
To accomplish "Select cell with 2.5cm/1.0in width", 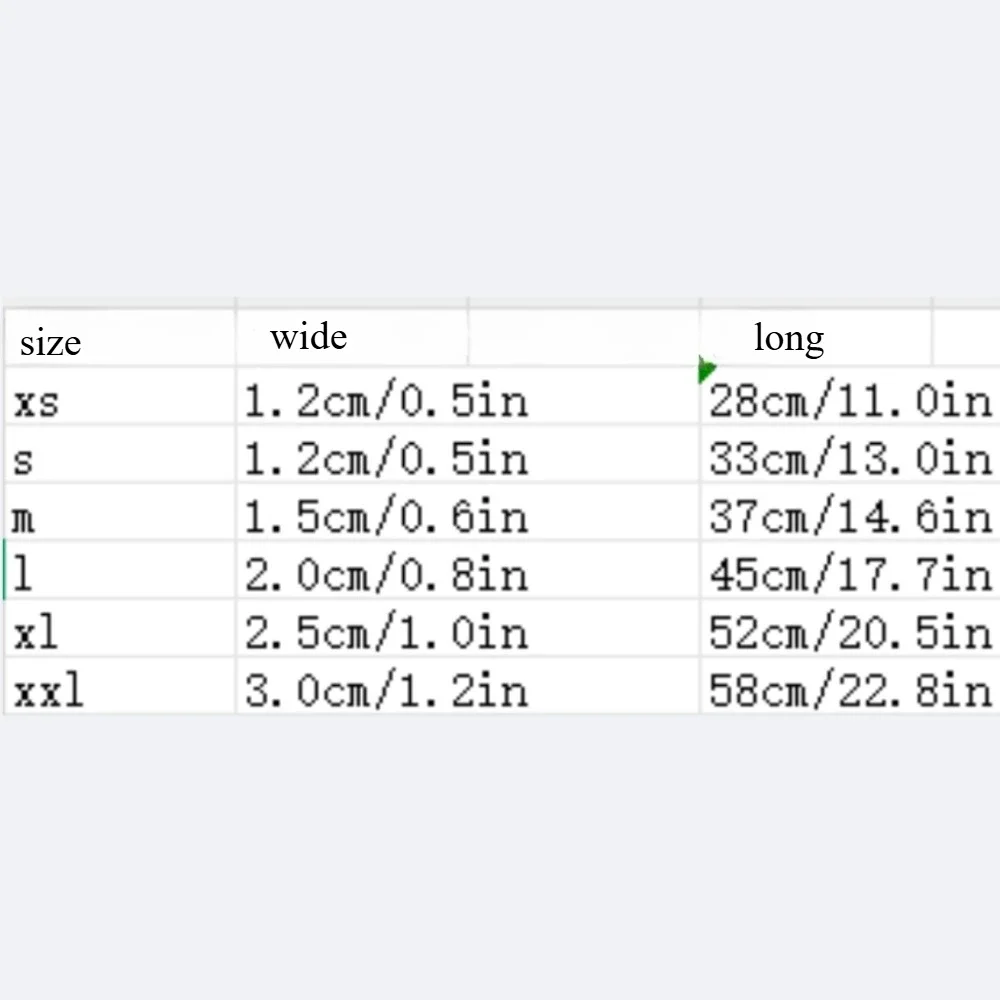I will (x=386, y=632).
